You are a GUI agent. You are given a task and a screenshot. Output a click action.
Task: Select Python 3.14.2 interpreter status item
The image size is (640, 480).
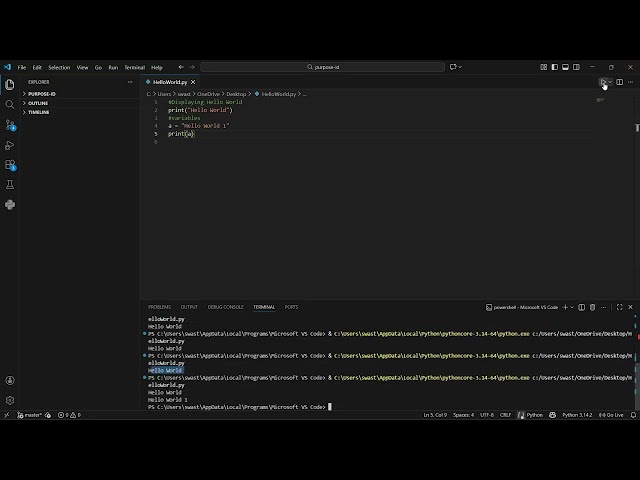(x=577, y=415)
